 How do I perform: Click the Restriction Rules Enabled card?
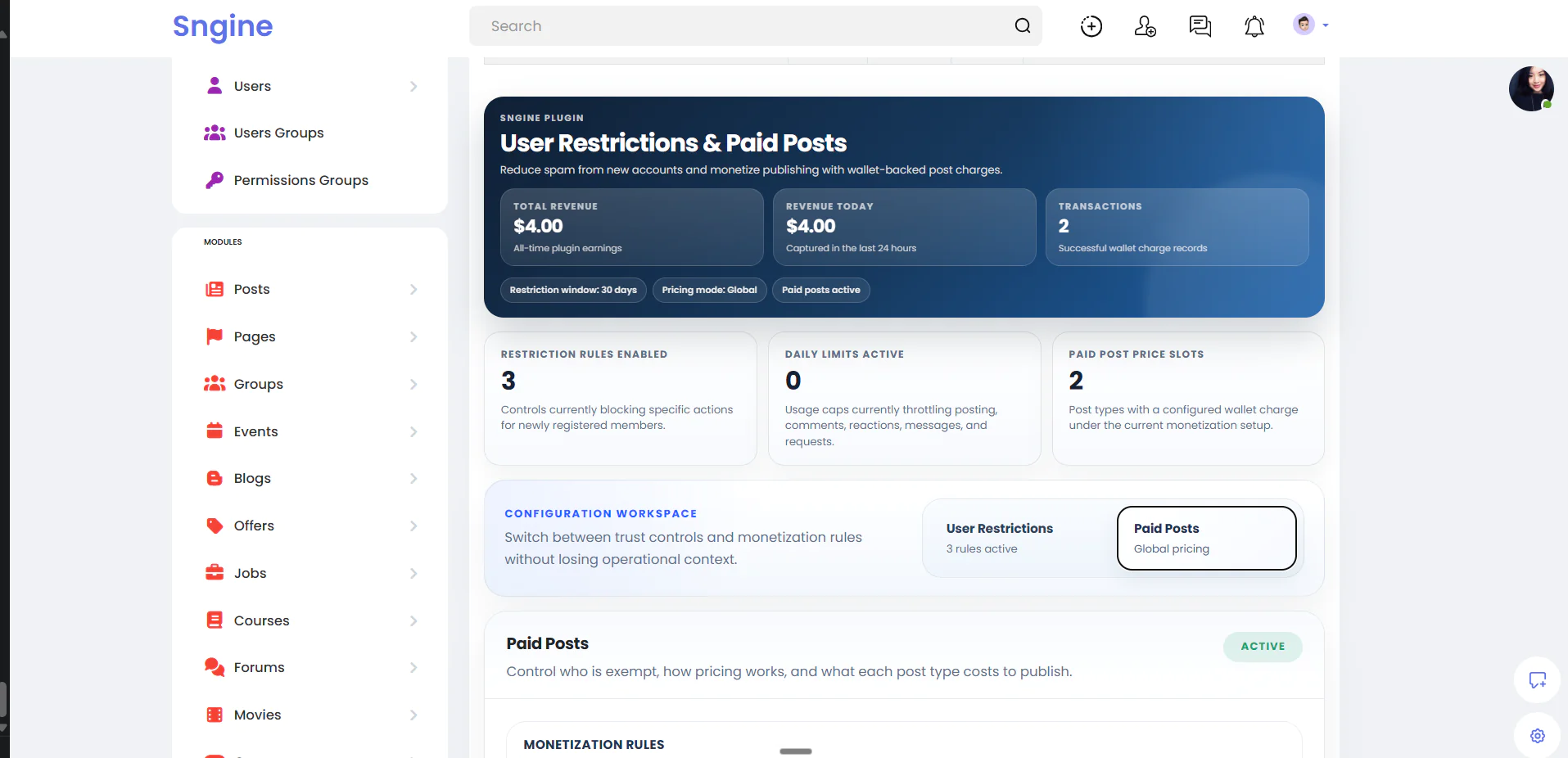621,399
